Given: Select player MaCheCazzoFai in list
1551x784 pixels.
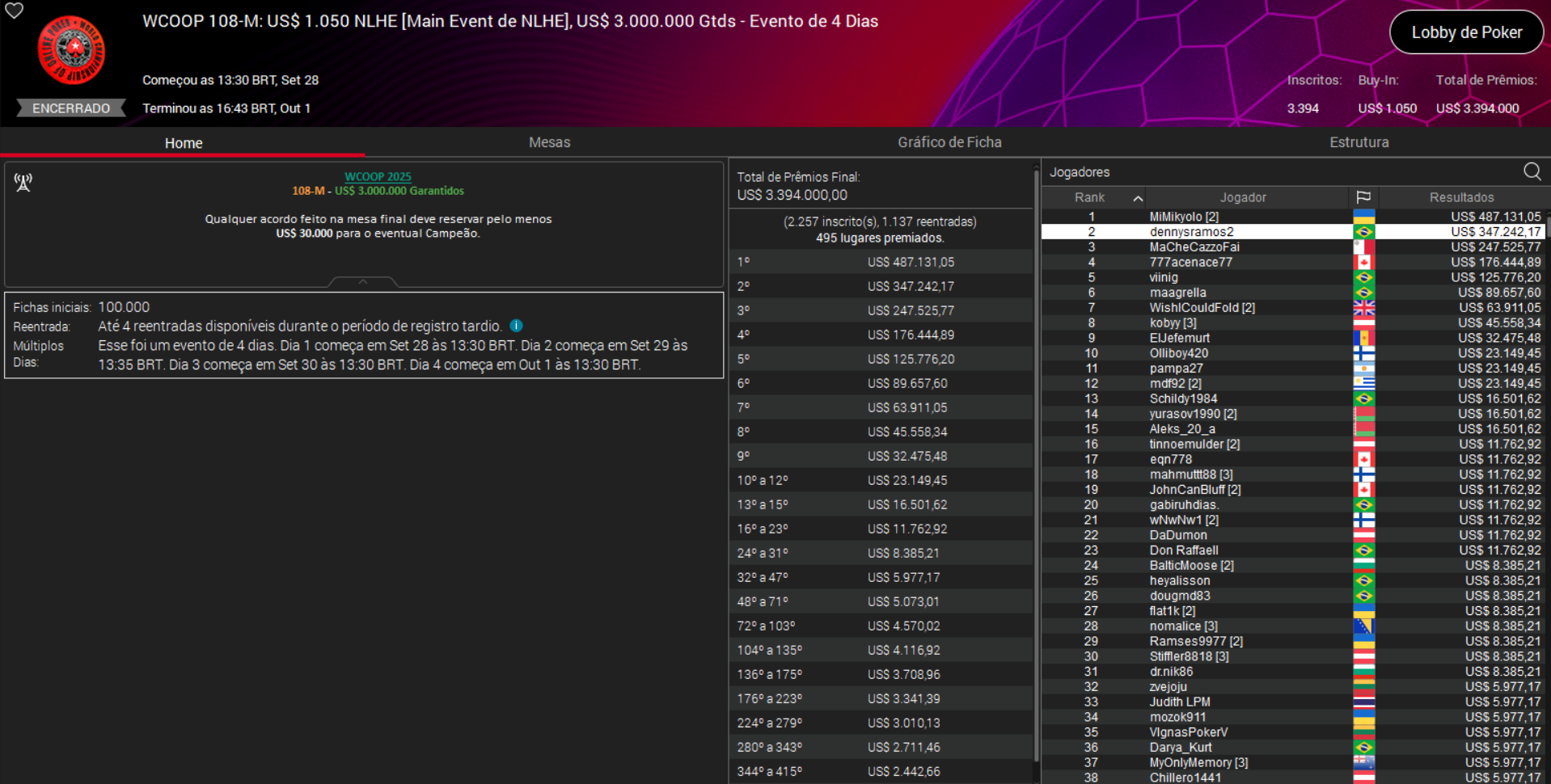Looking at the screenshot, I should (x=1194, y=247).
